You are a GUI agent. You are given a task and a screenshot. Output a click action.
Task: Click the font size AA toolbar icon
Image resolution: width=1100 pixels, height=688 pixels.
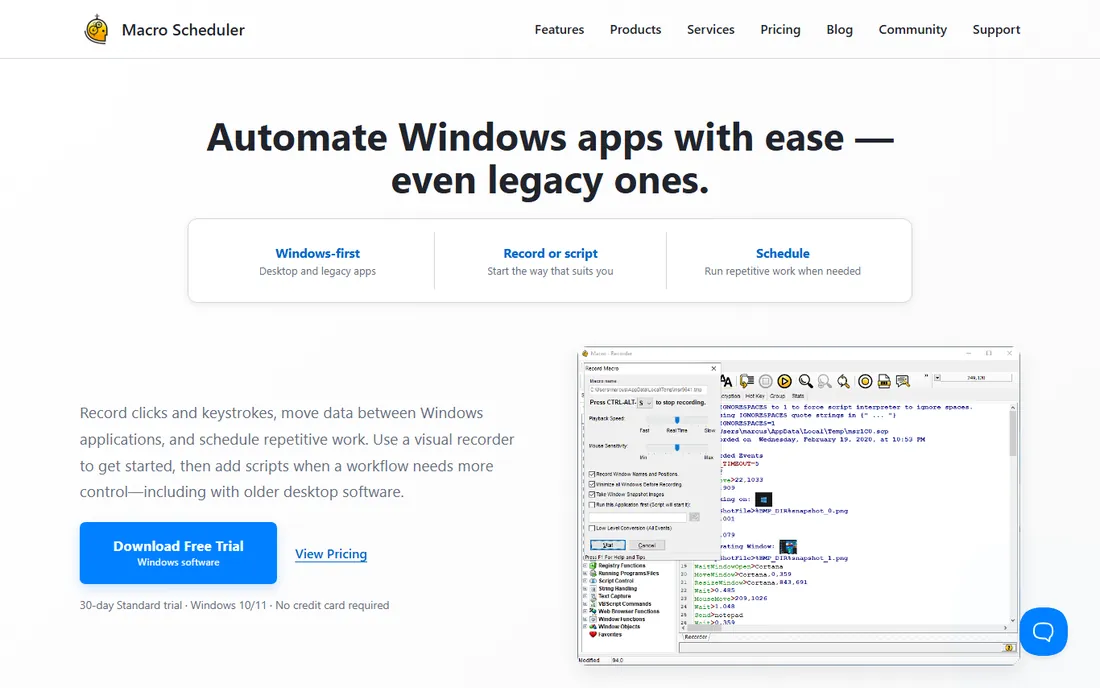[726, 382]
